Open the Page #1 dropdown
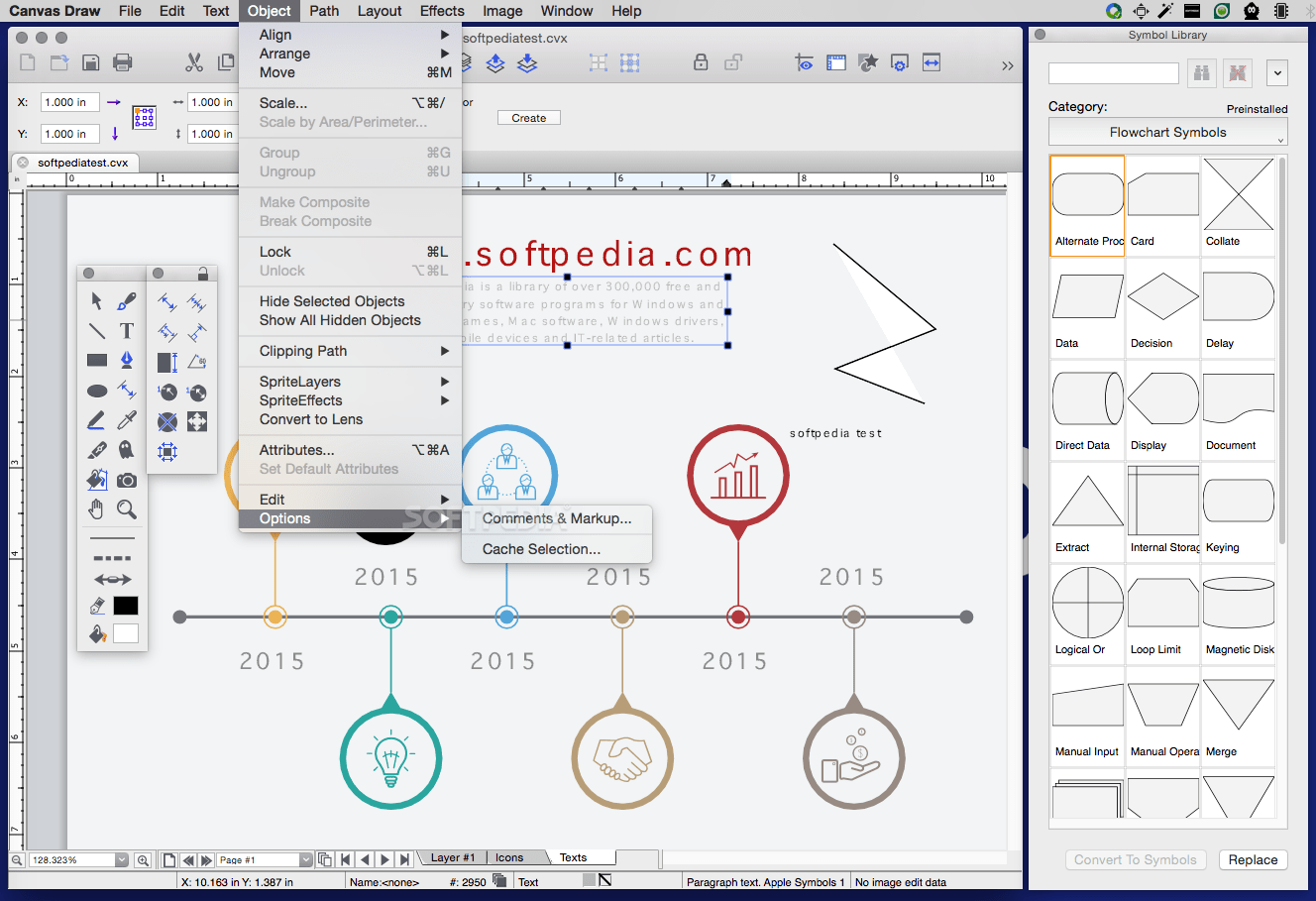 coord(306,860)
